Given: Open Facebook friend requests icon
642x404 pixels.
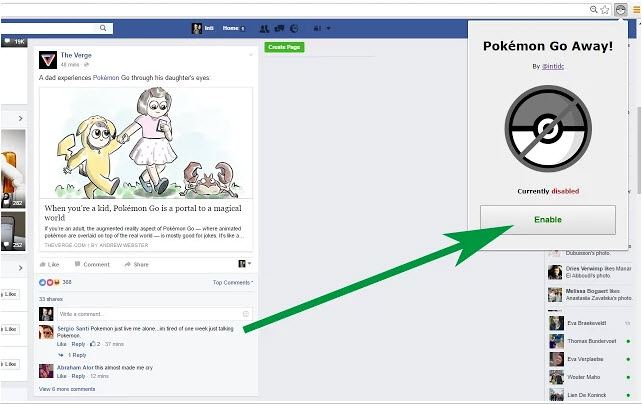Looking at the screenshot, I should (x=264, y=28).
